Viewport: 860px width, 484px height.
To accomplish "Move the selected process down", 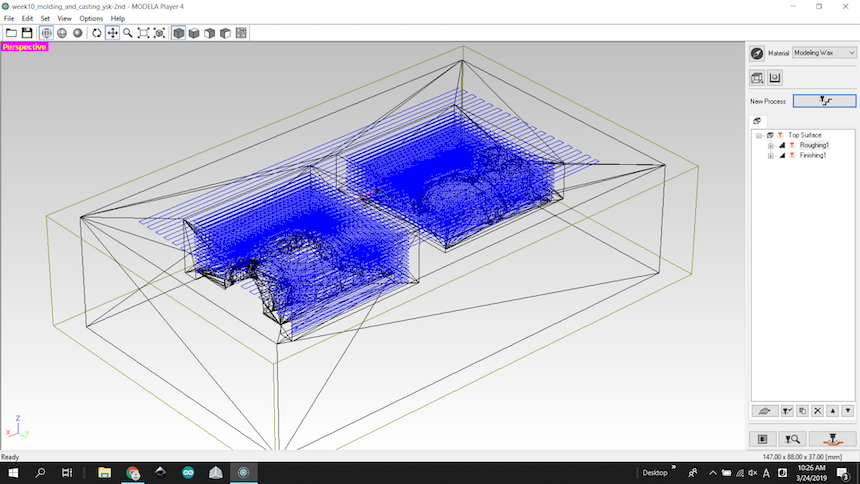I will [x=848, y=410].
